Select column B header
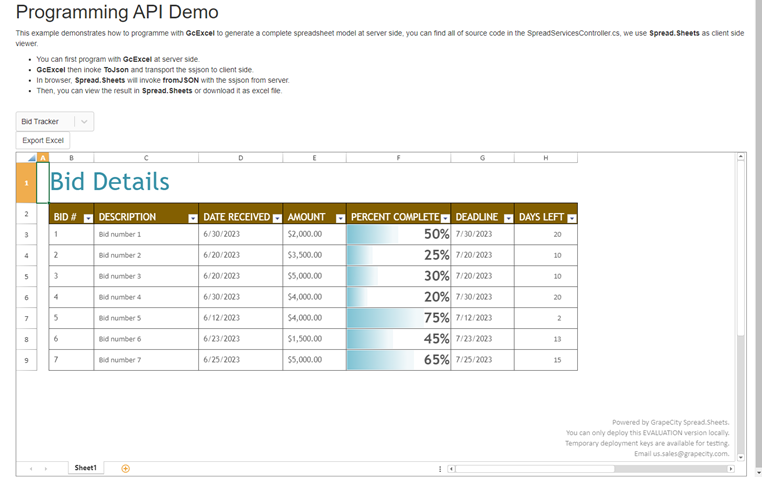Viewport: 762px width, 477px height. 71,158
